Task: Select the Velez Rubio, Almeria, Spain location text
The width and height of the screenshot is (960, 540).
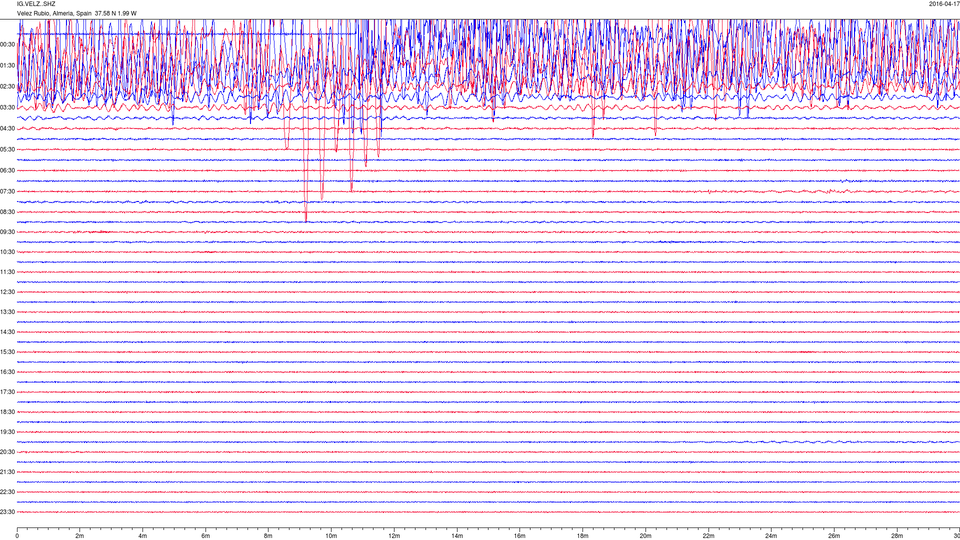Action: pyautogui.click(x=54, y=13)
